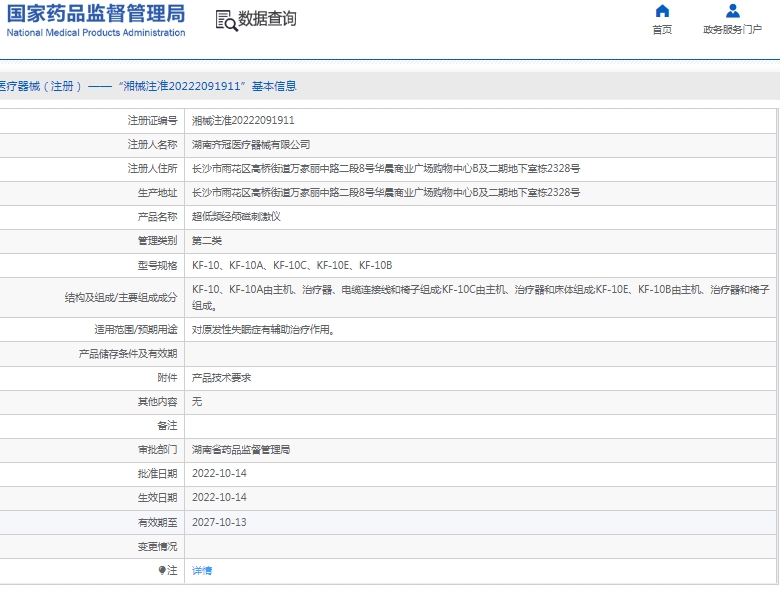
Task: Click the 注册人名称 row label
Action: [x=152, y=145]
